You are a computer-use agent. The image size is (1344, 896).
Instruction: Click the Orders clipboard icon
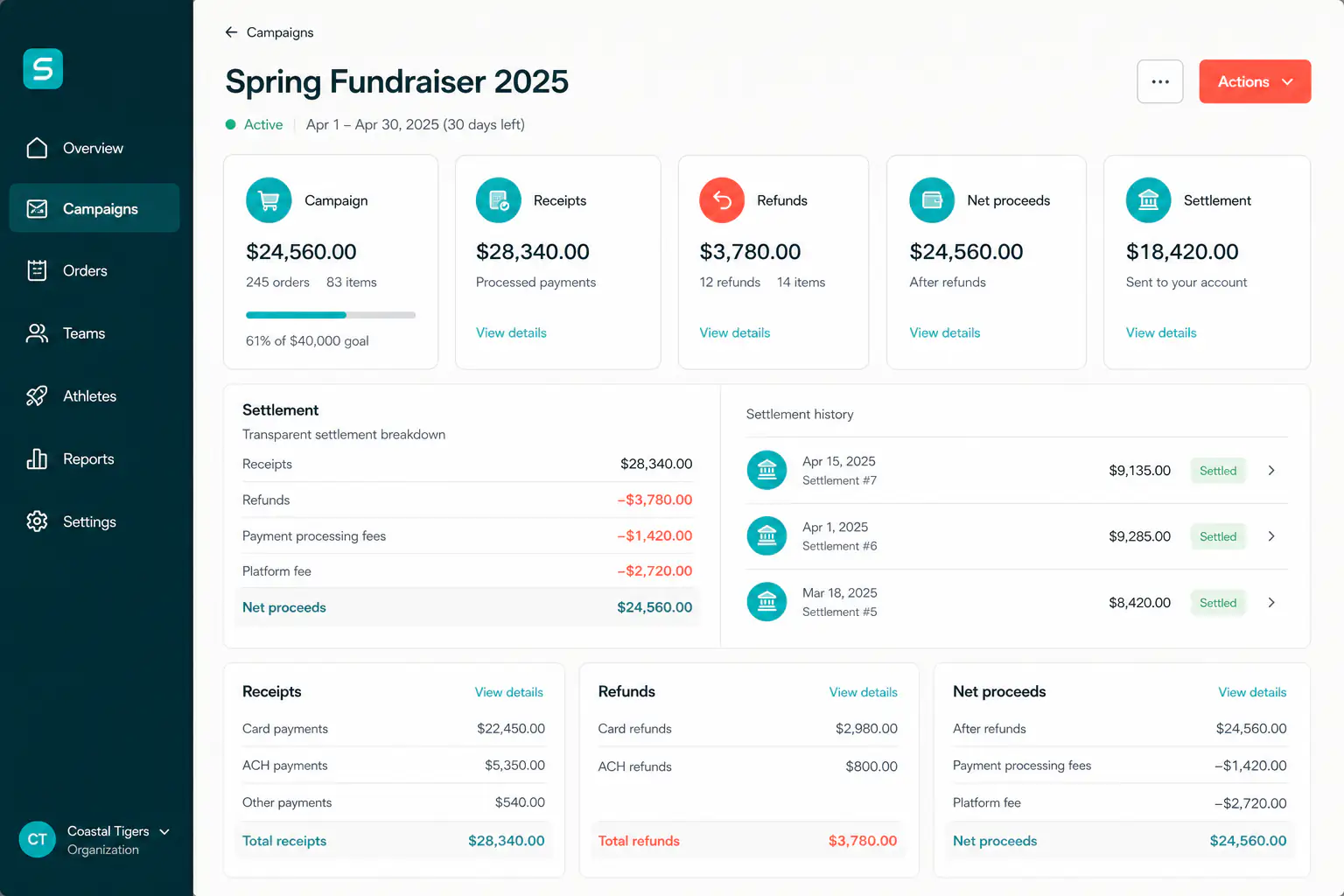tap(37, 270)
